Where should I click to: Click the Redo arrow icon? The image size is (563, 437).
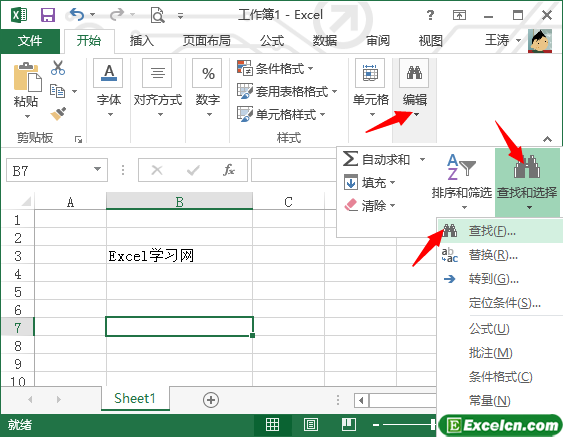117,15
